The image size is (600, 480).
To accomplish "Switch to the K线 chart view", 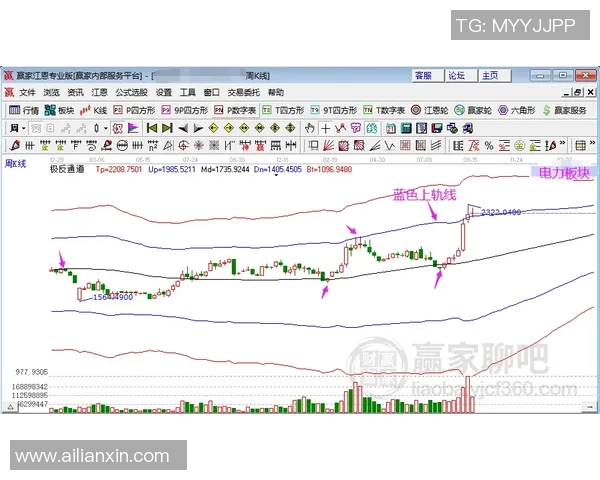I will 96,110.
